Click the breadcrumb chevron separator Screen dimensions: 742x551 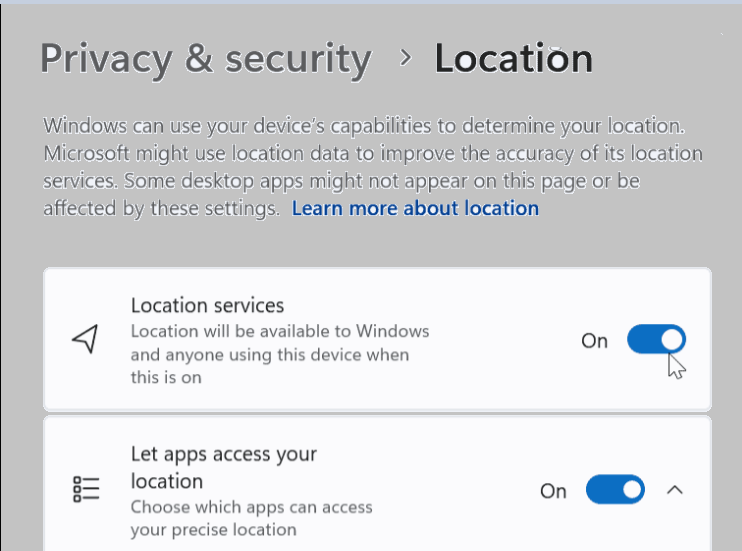405,58
